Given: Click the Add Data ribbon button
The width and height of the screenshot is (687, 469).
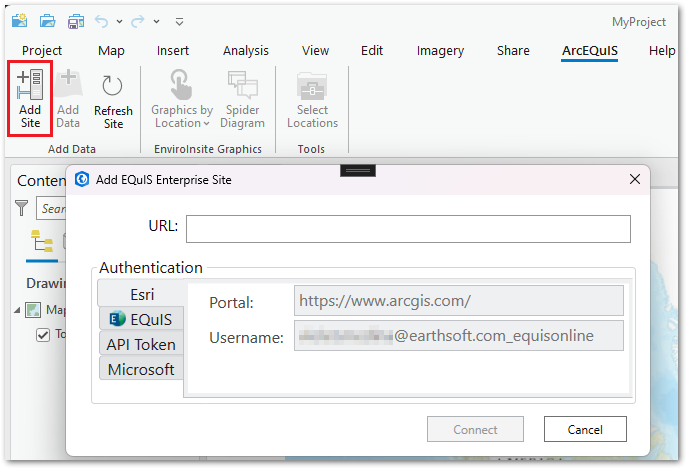Looking at the screenshot, I should [x=68, y=99].
